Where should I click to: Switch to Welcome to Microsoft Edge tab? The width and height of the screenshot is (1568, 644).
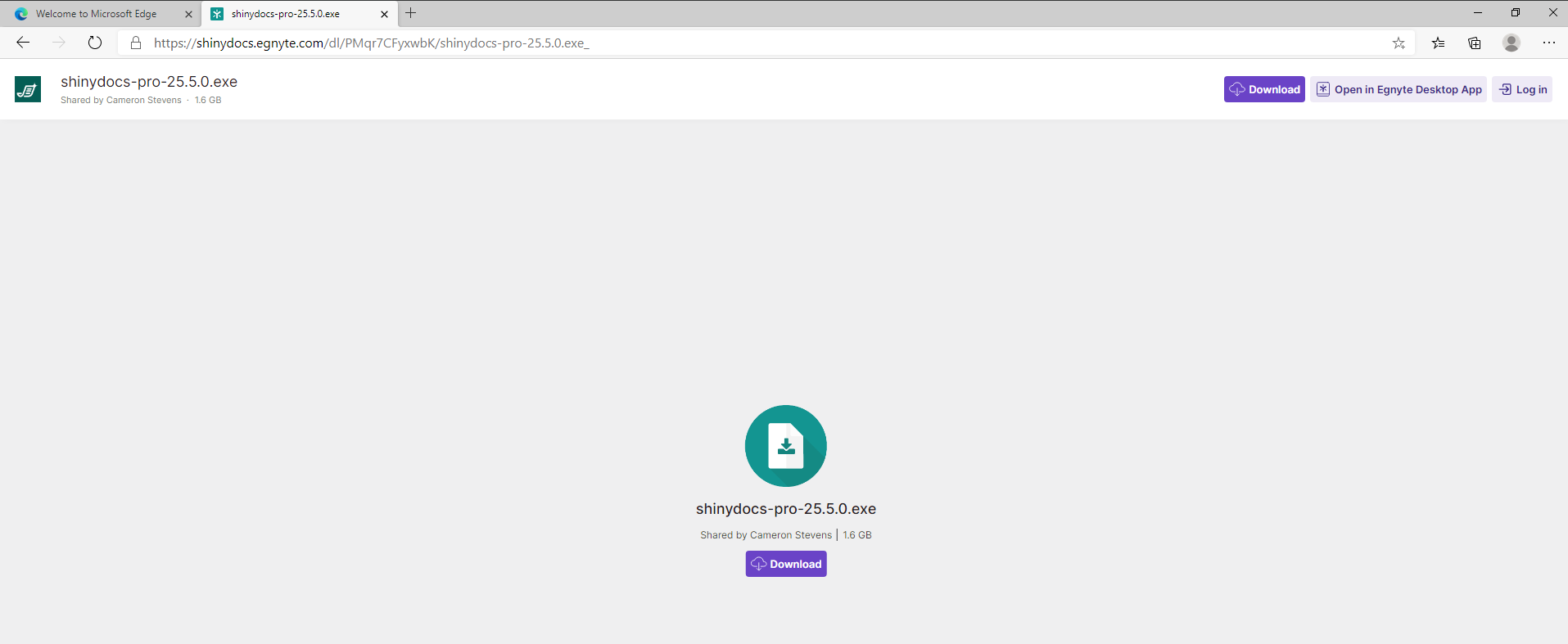[96, 14]
